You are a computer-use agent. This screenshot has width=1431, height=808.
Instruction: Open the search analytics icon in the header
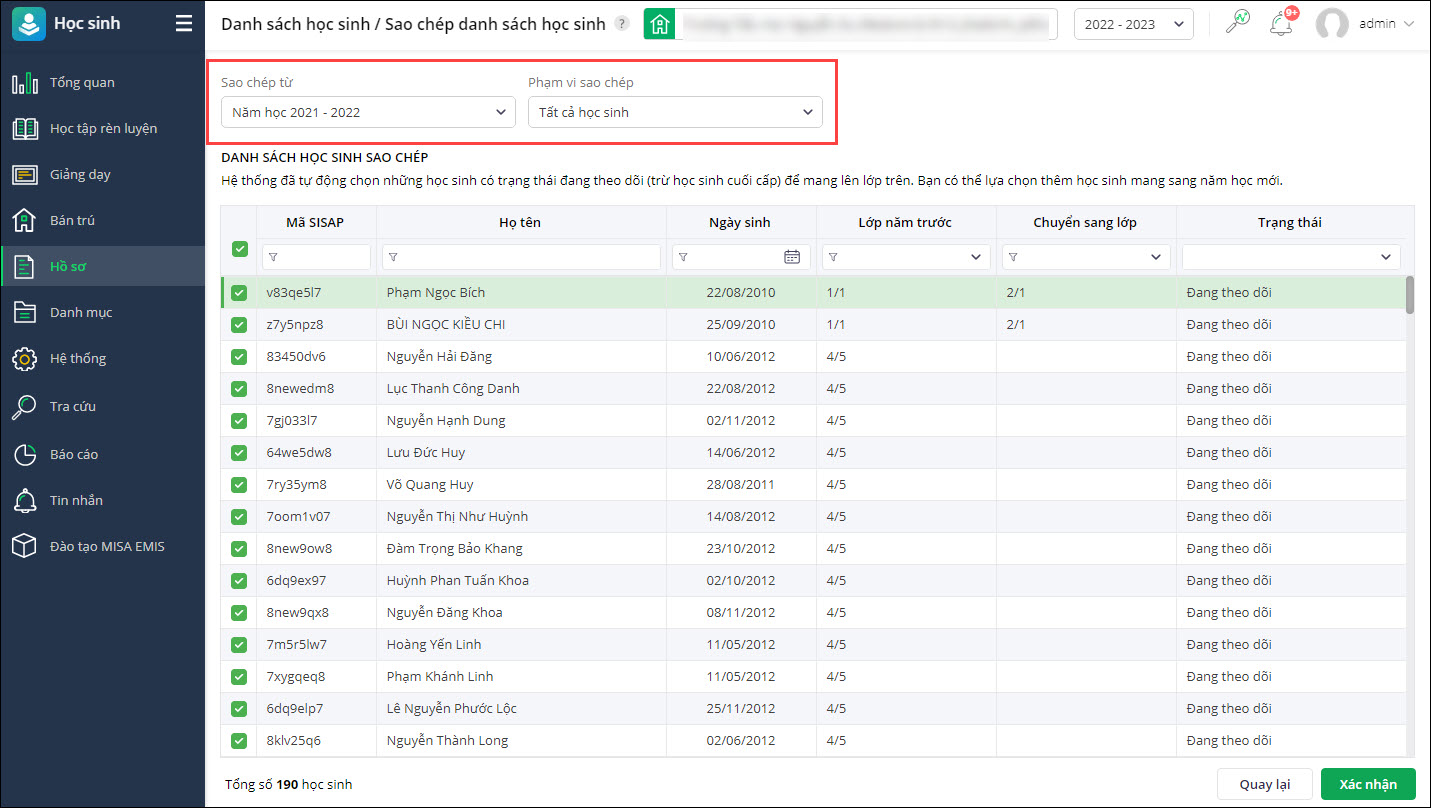pos(1238,22)
